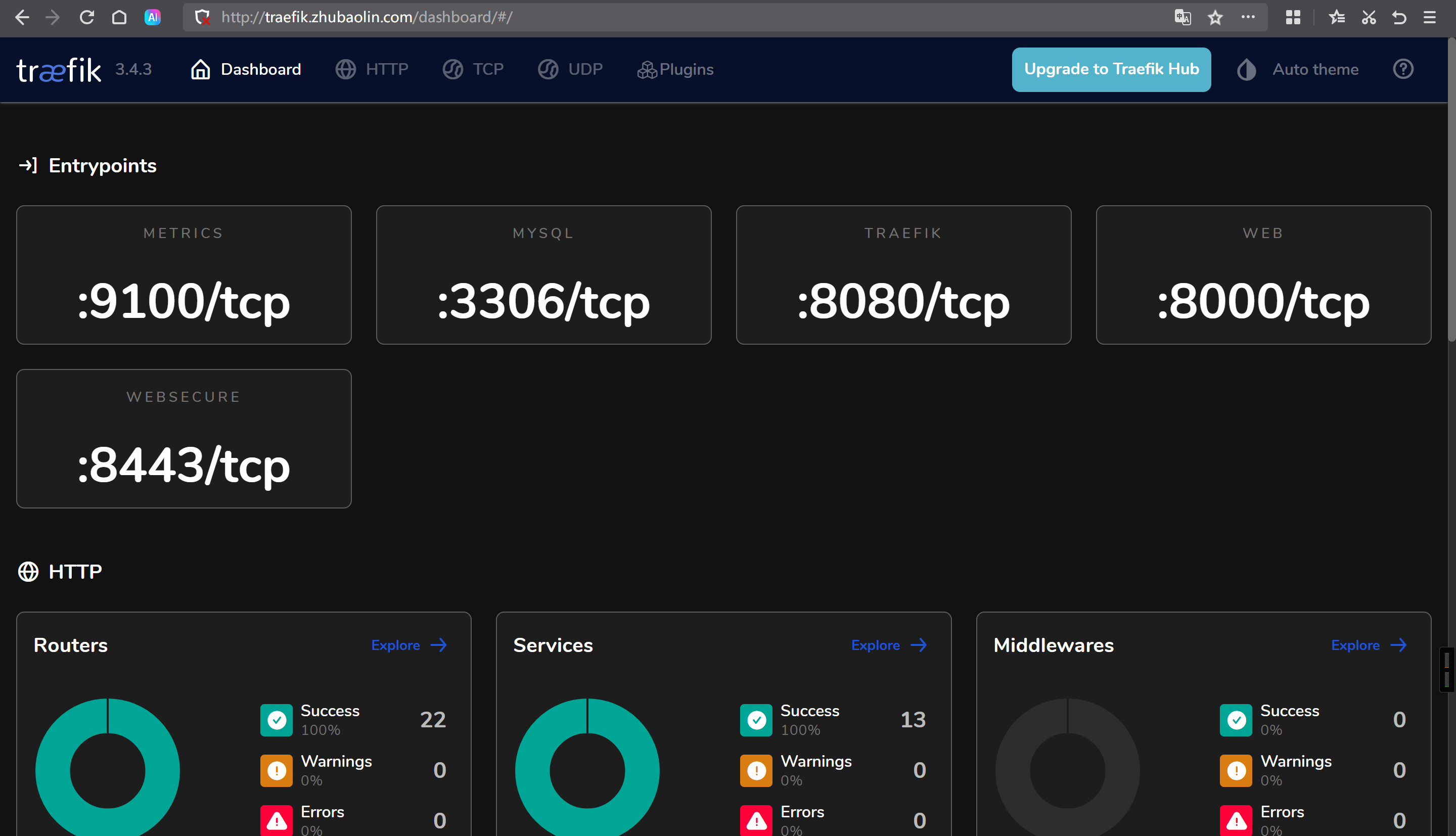Click the browser home icon
The width and height of the screenshot is (1456, 836).
coord(119,17)
